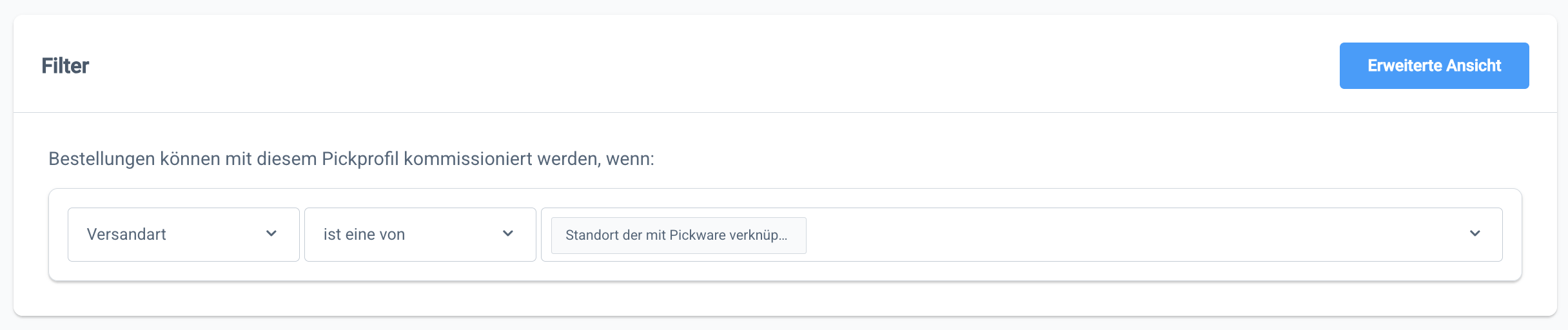Expand the shipping method value selector chevron

click(x=1475, y=234)
